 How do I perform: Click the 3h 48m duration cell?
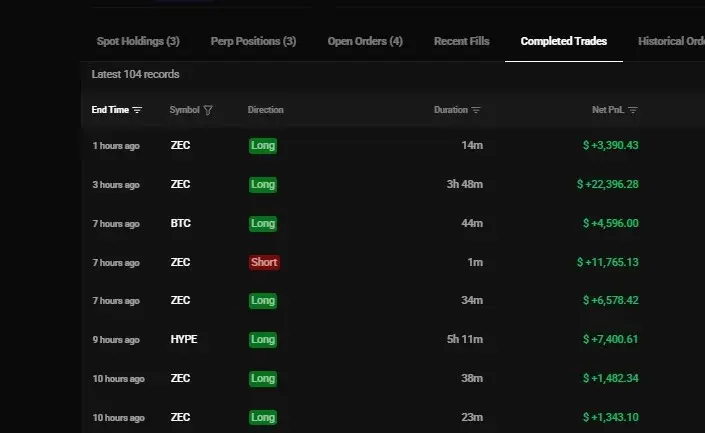(464, 184)
